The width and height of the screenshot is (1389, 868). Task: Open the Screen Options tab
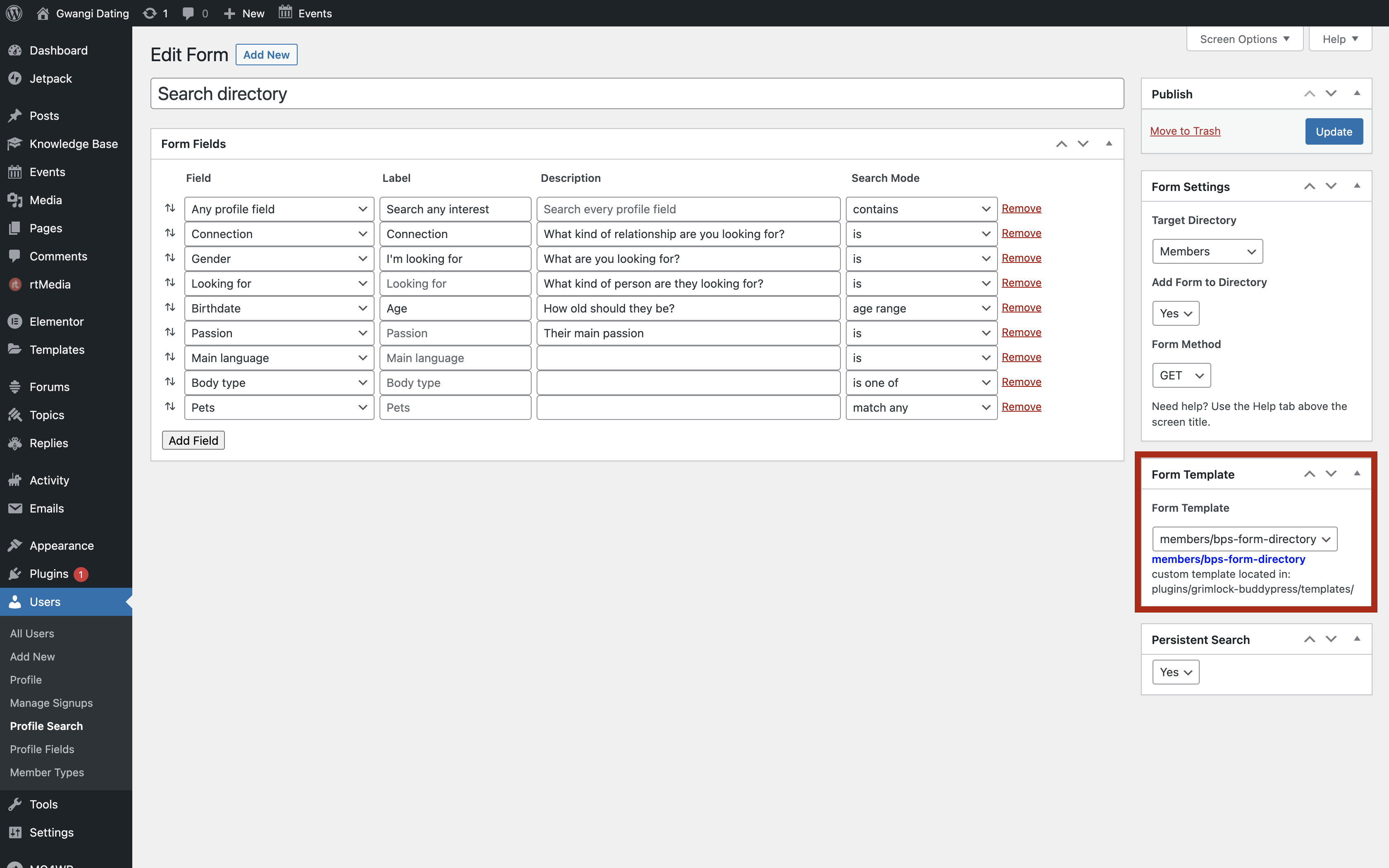(x=1244, y=39)
